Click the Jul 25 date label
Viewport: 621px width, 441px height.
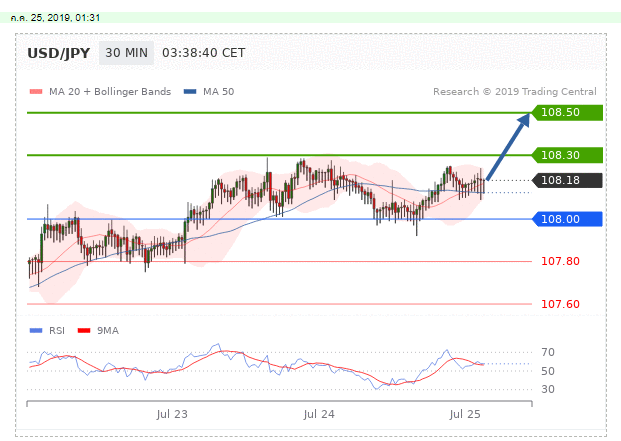pyautogui.click(x=465, y=414)
